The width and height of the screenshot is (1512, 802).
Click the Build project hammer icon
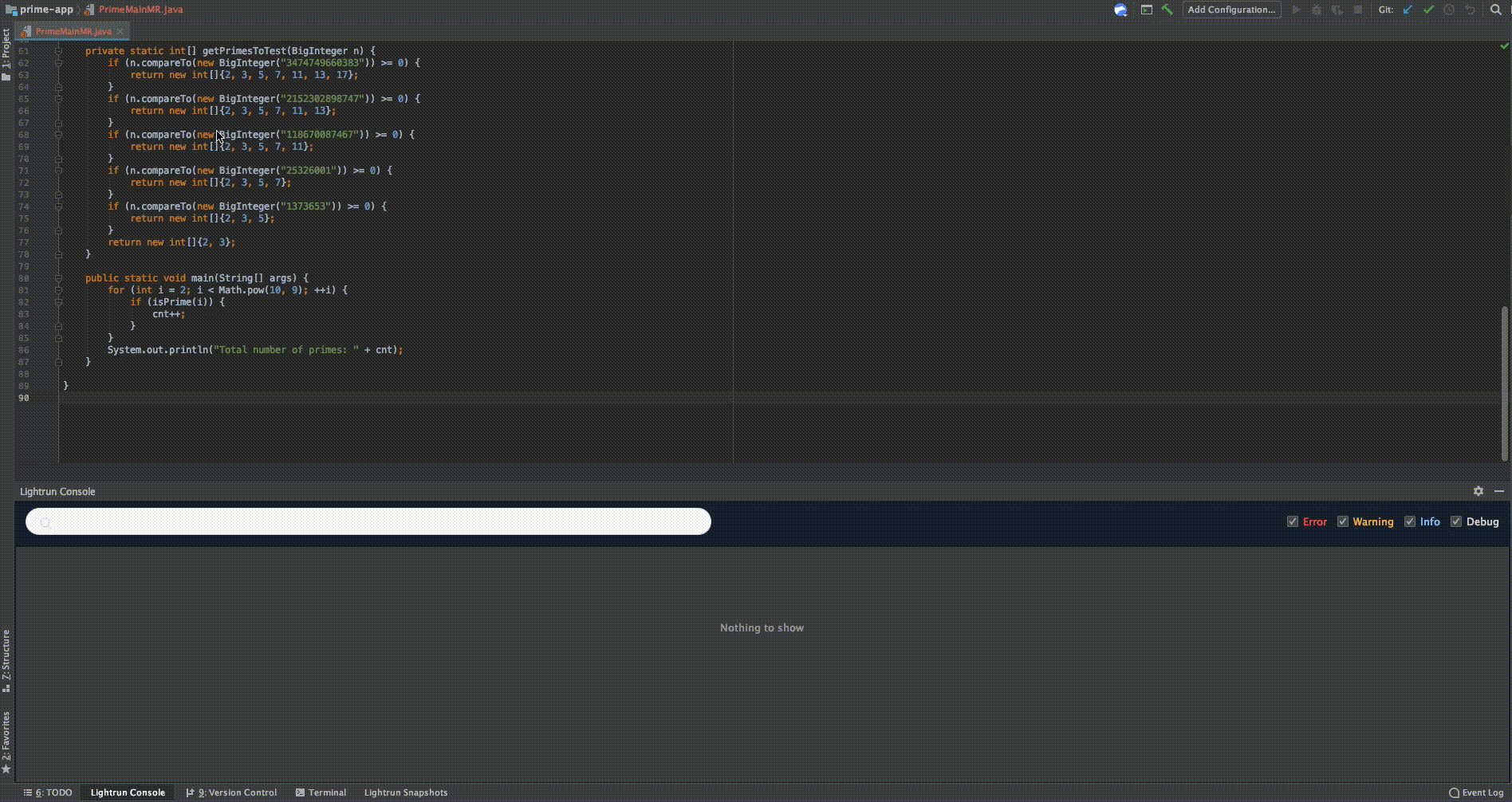coord(1167,10)
